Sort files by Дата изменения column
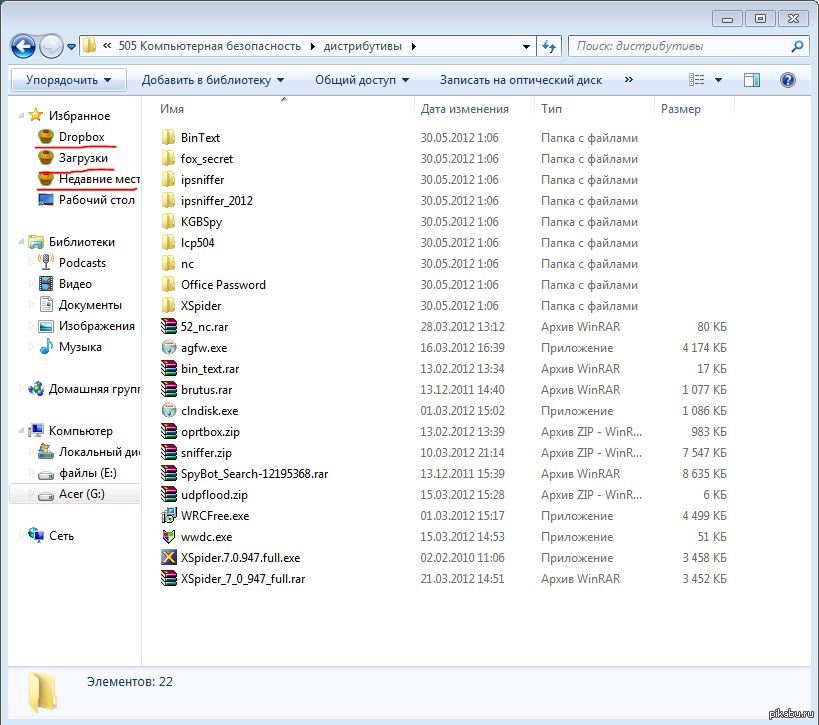 click(464, 109)
